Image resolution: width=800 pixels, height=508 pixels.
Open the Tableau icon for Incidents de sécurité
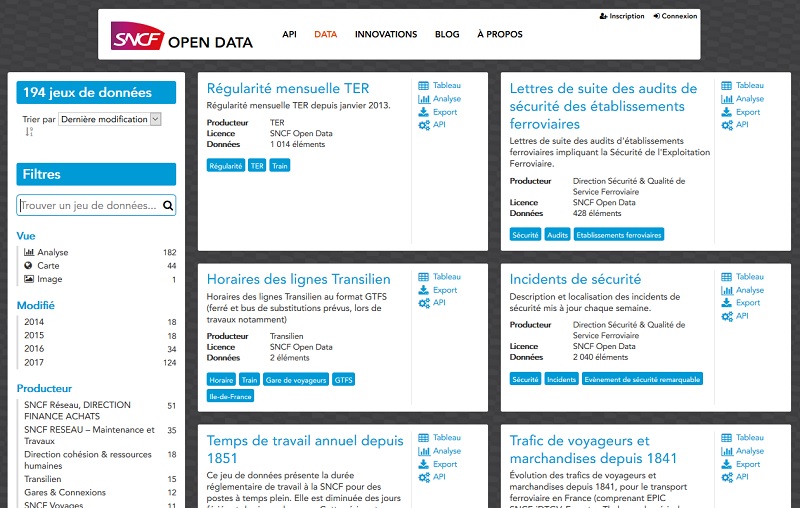(727, 277)
